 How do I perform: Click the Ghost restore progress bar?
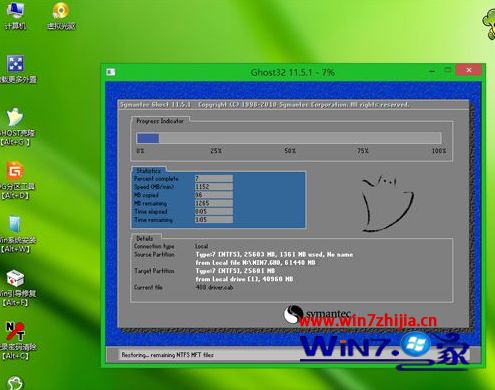pos(289,138)
